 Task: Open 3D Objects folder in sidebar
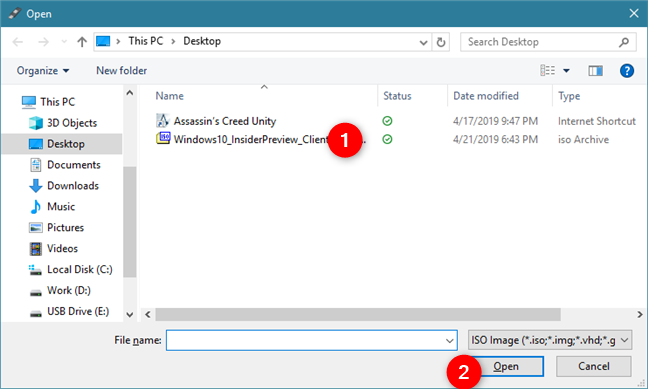[63, 123]
